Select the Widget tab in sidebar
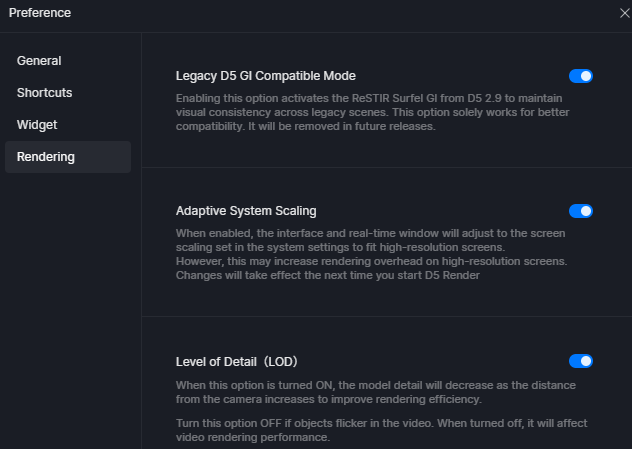Screen dimensions: 632x449 [37, 125]
